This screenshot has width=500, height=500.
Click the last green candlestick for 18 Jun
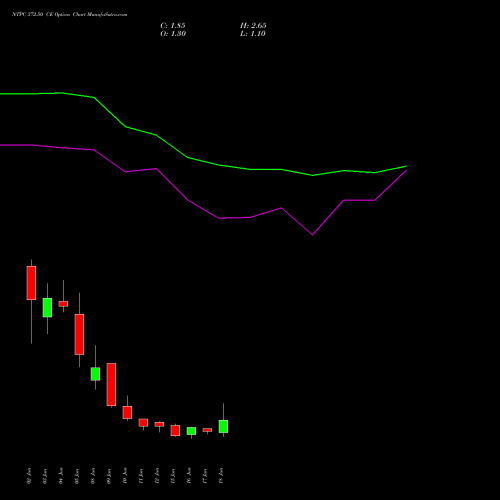pos(223,426)
